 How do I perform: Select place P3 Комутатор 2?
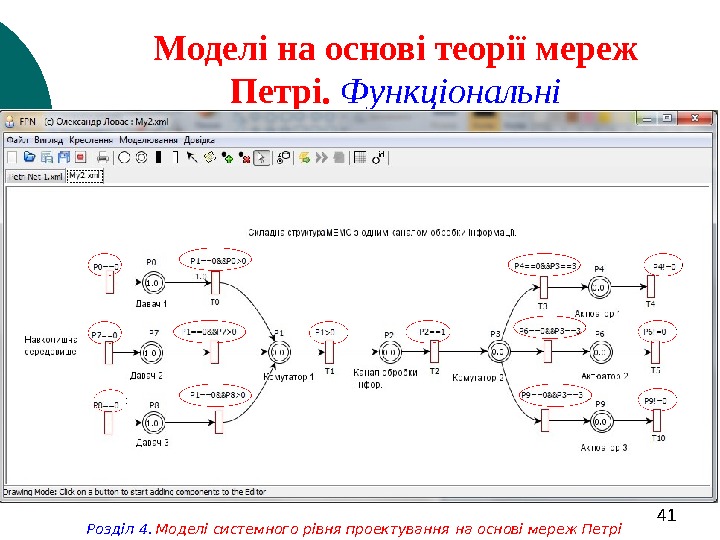498,352
